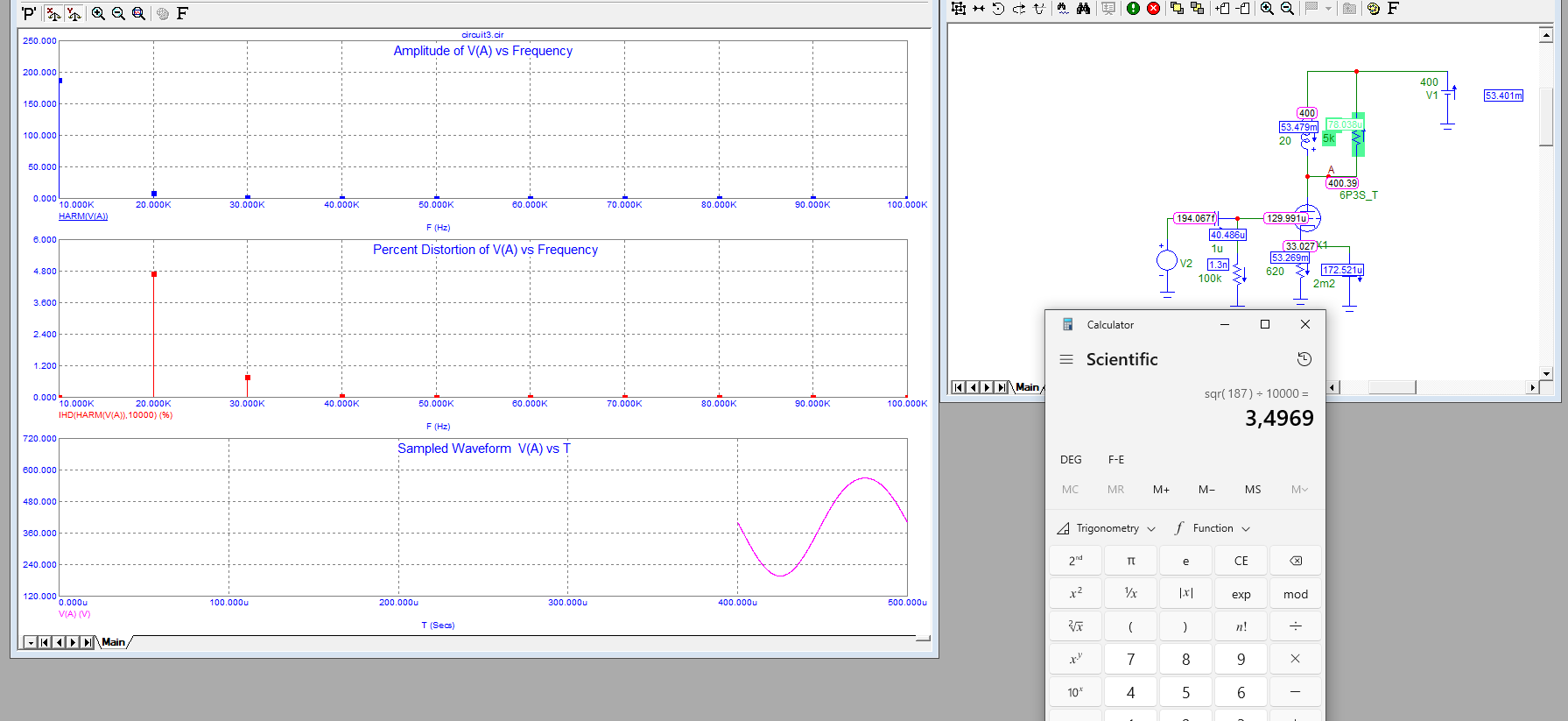Jump to last page in plot tab bar

[87, 642]
